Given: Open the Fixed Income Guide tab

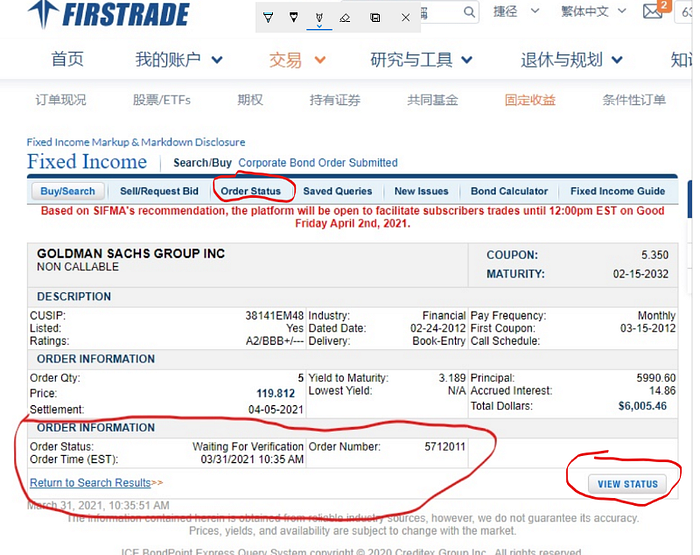Looking at the screenshot, I should coord(618,191).
